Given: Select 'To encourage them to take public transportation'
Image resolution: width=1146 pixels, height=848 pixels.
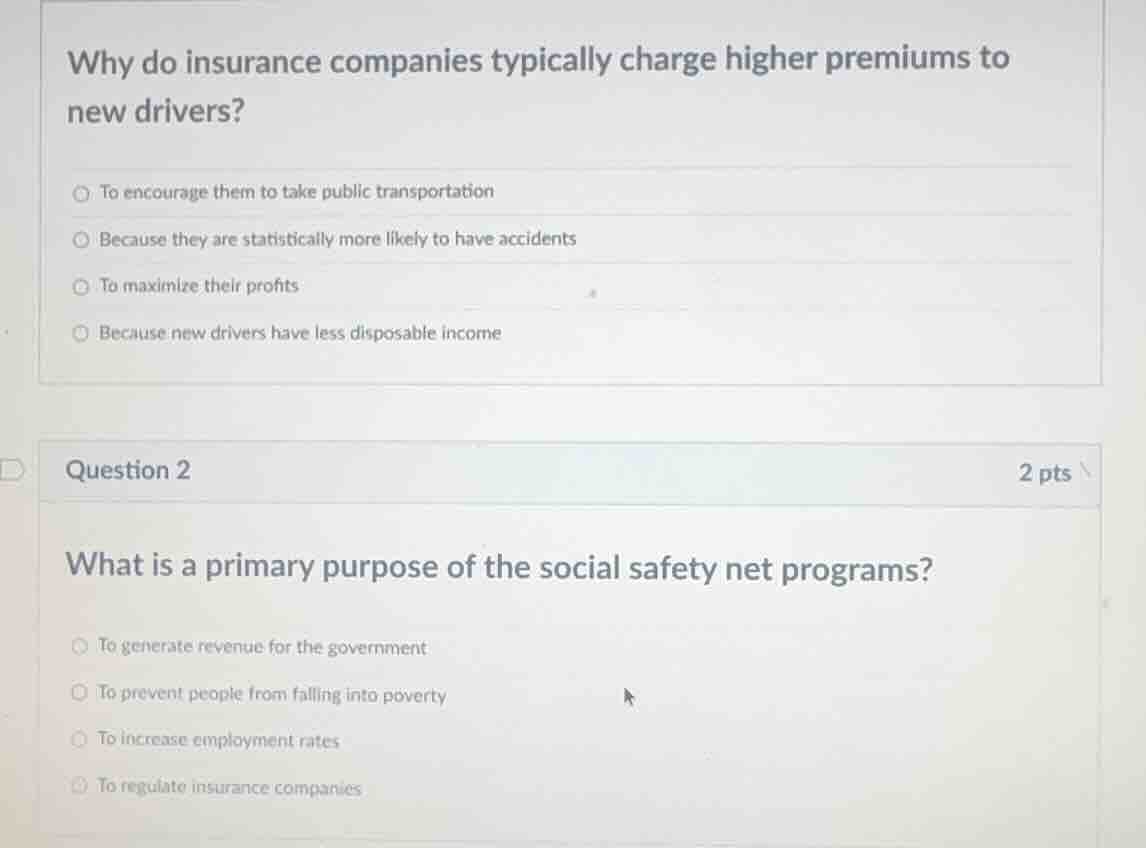Looking at the screenshot, I should [x=296, y=191].
